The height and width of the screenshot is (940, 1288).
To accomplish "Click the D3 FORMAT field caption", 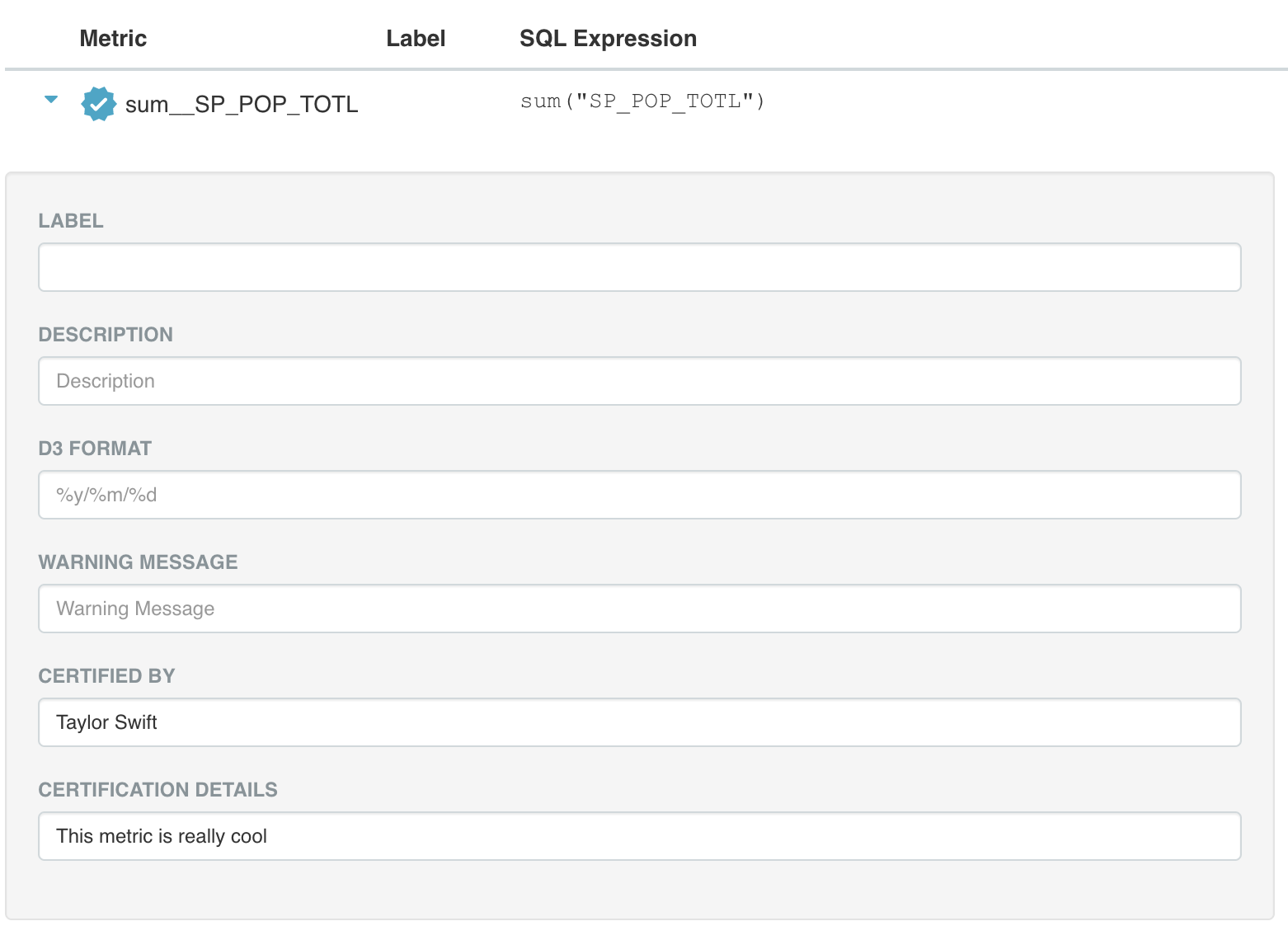I will [95, 449].
